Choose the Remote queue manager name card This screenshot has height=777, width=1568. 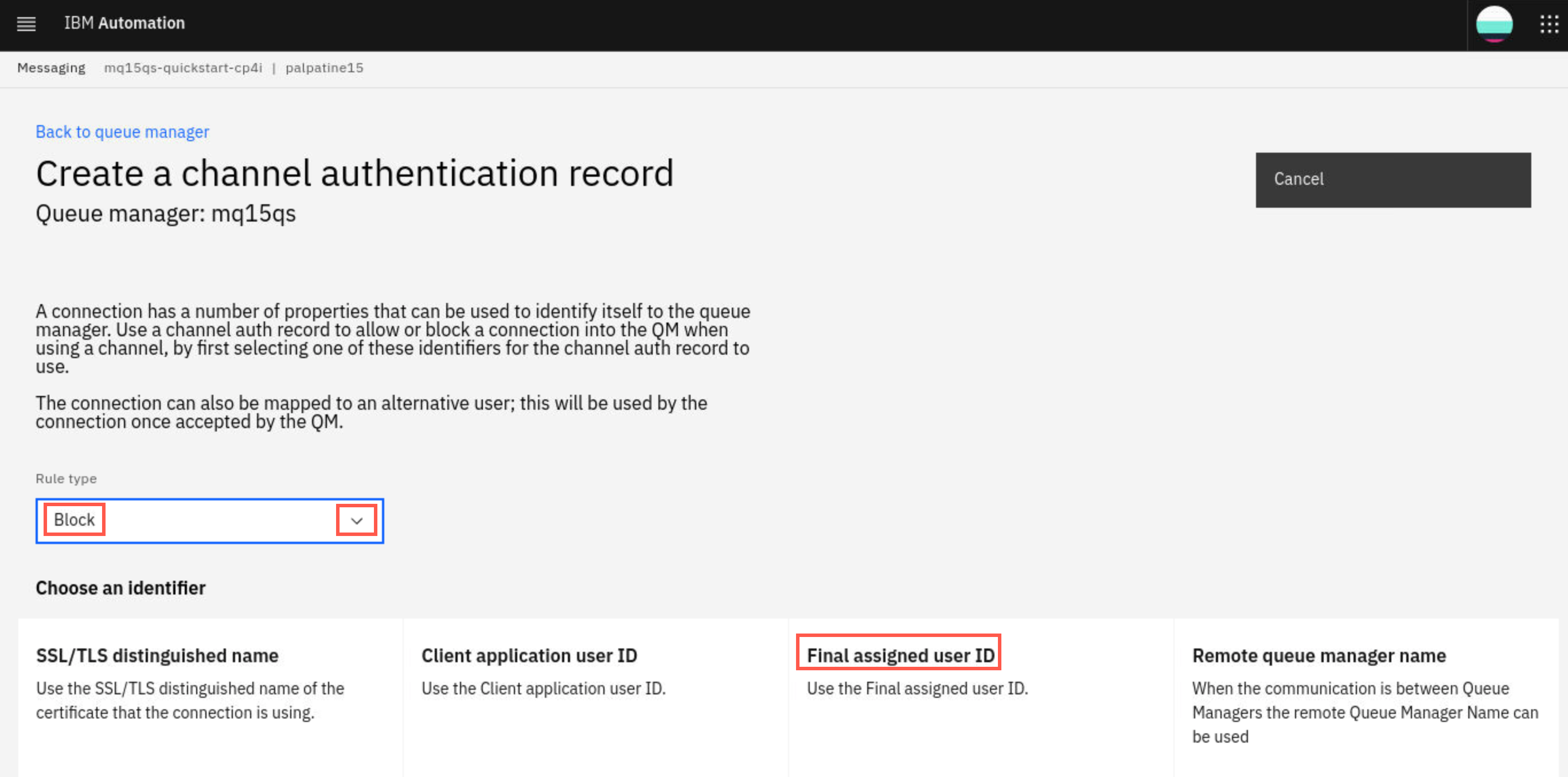point(1366,697)
